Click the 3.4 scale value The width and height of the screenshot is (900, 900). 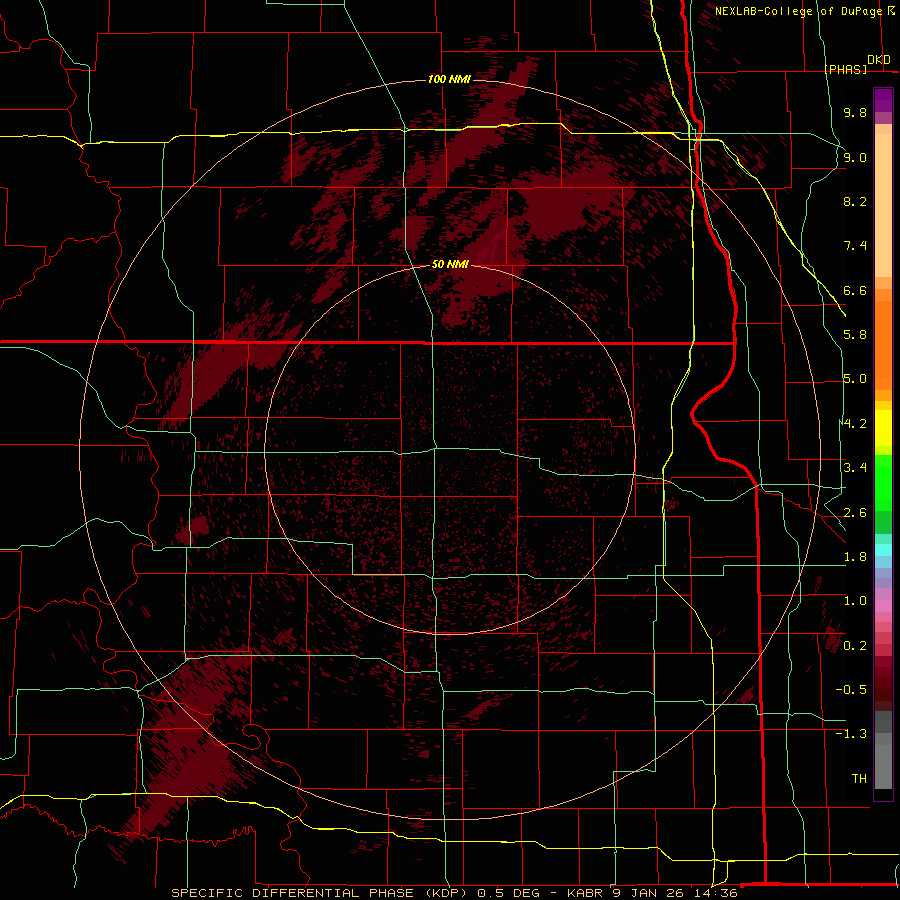tap(855, 468)
